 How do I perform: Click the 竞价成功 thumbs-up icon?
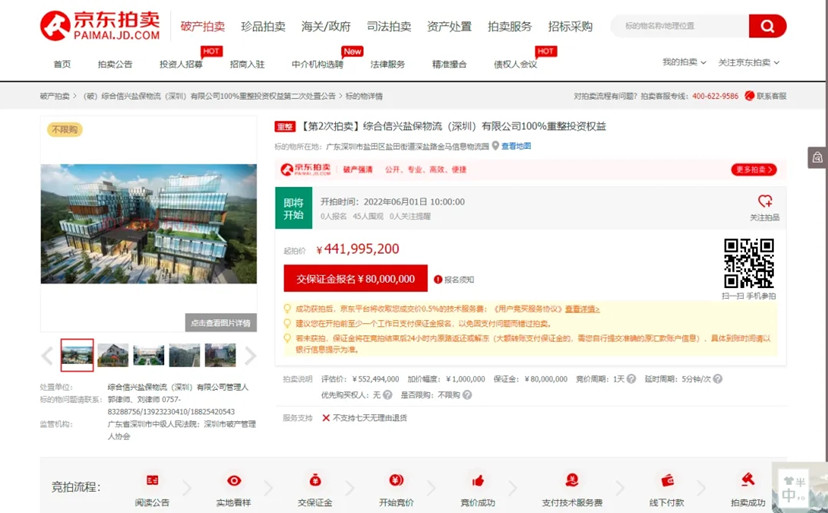478,480
